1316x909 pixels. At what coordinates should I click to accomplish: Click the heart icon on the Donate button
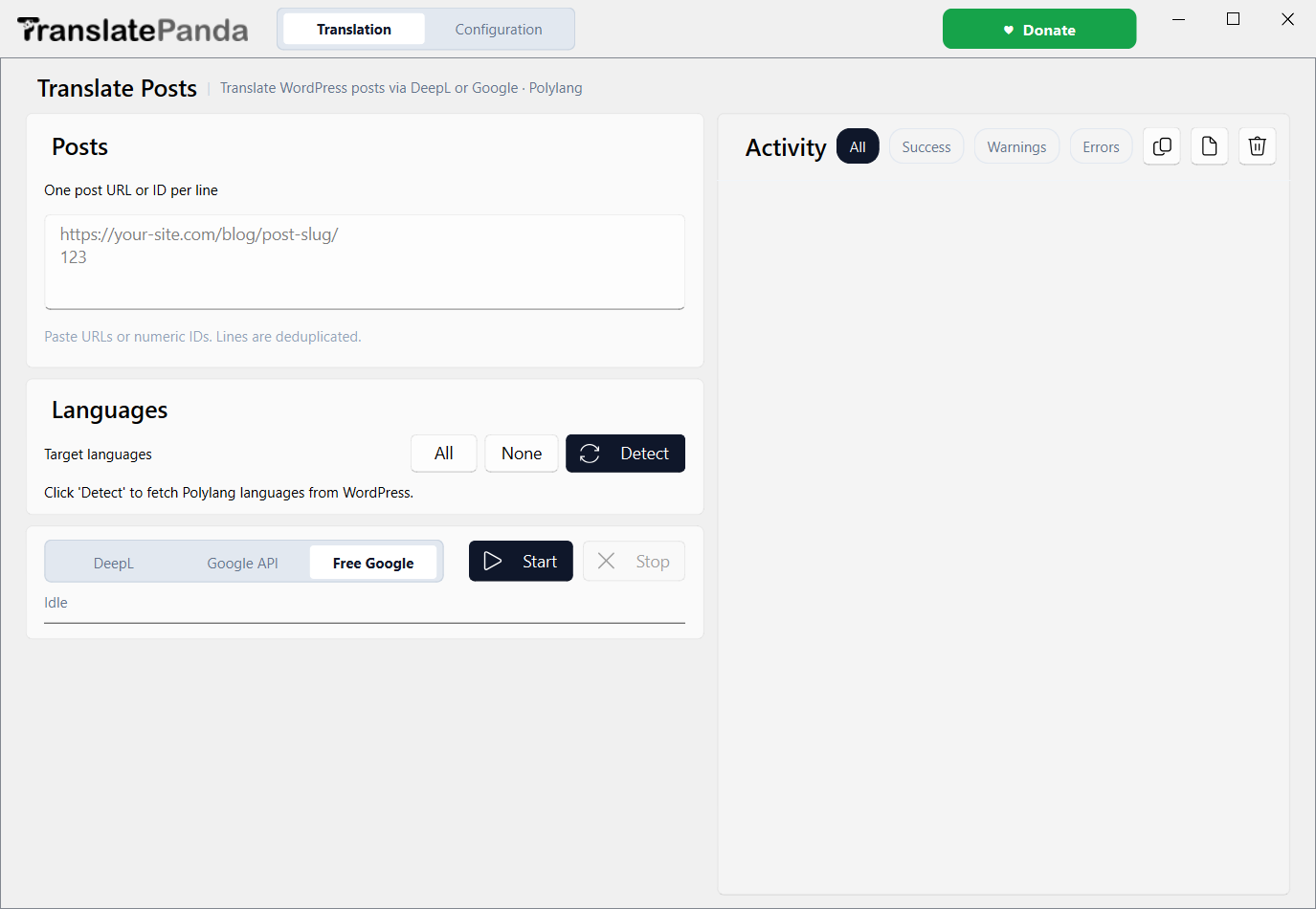pyautogui.click(x=1008, y=31)
